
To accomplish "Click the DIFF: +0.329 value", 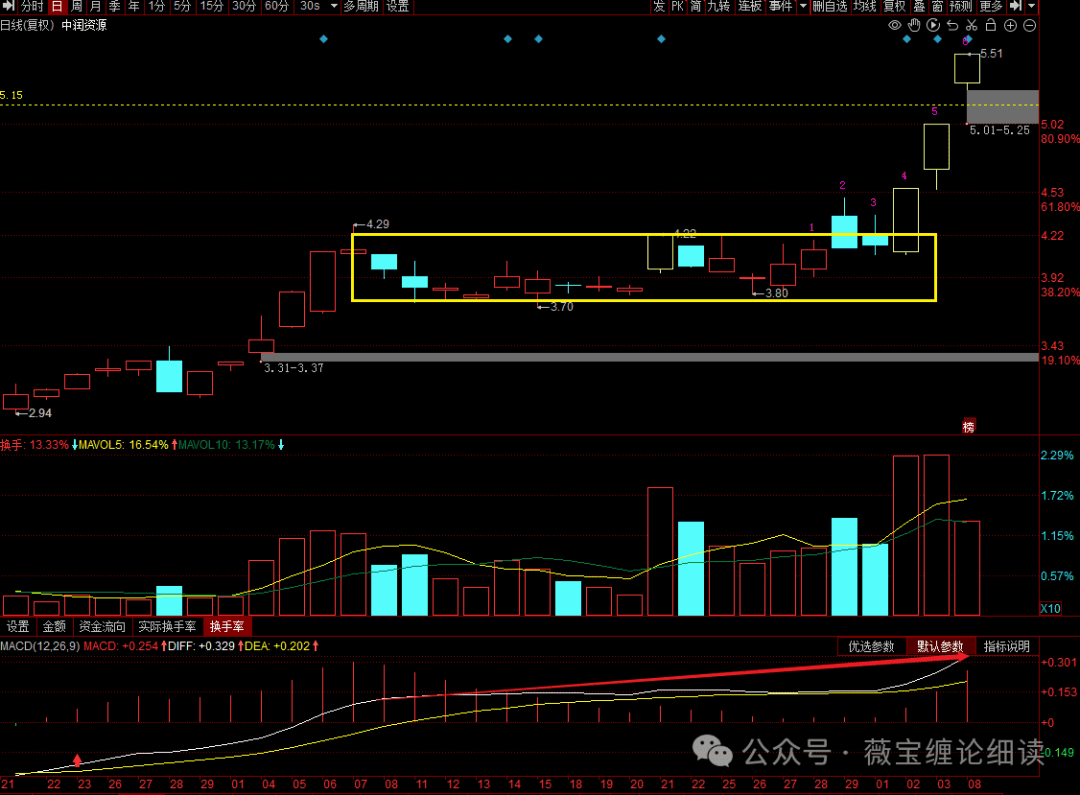I will pos(201,646).
